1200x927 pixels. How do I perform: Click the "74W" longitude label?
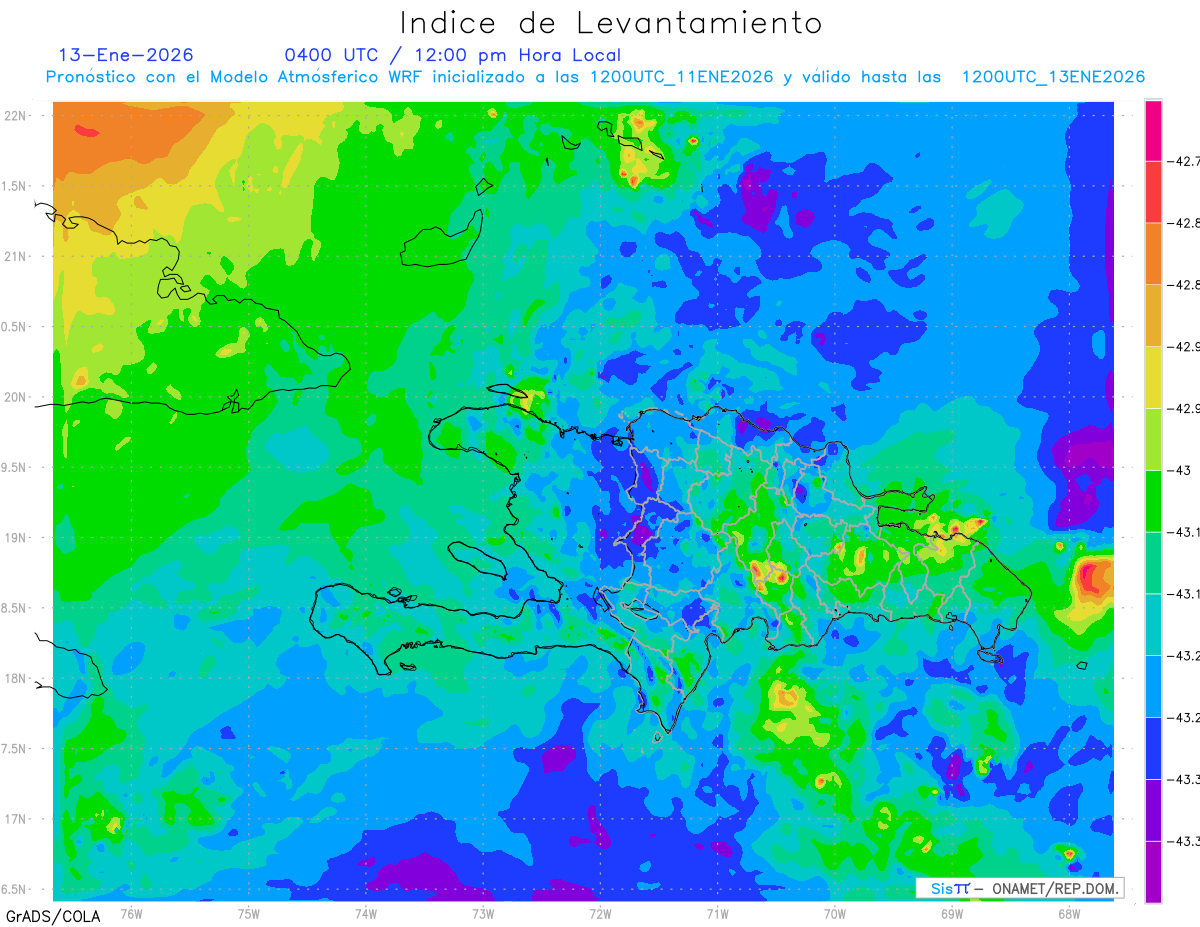click(x=366, y=913)
